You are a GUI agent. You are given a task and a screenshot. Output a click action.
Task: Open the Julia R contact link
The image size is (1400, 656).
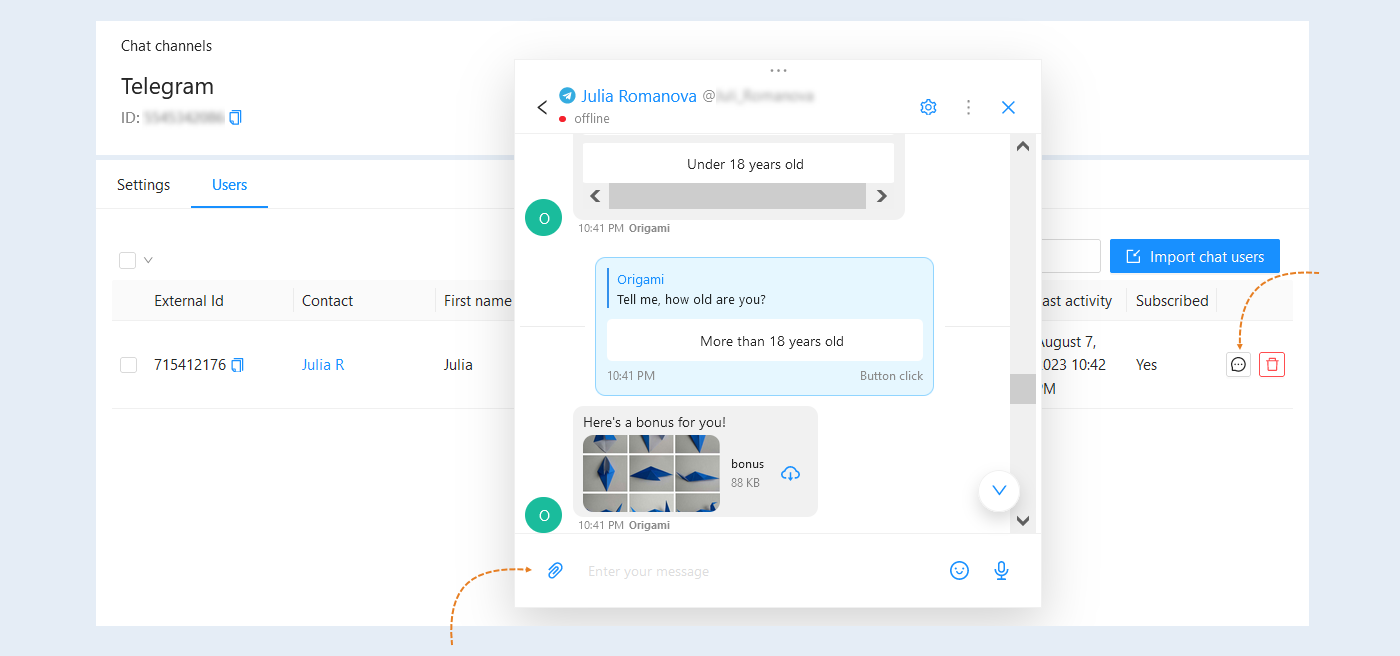coord(323,365)
